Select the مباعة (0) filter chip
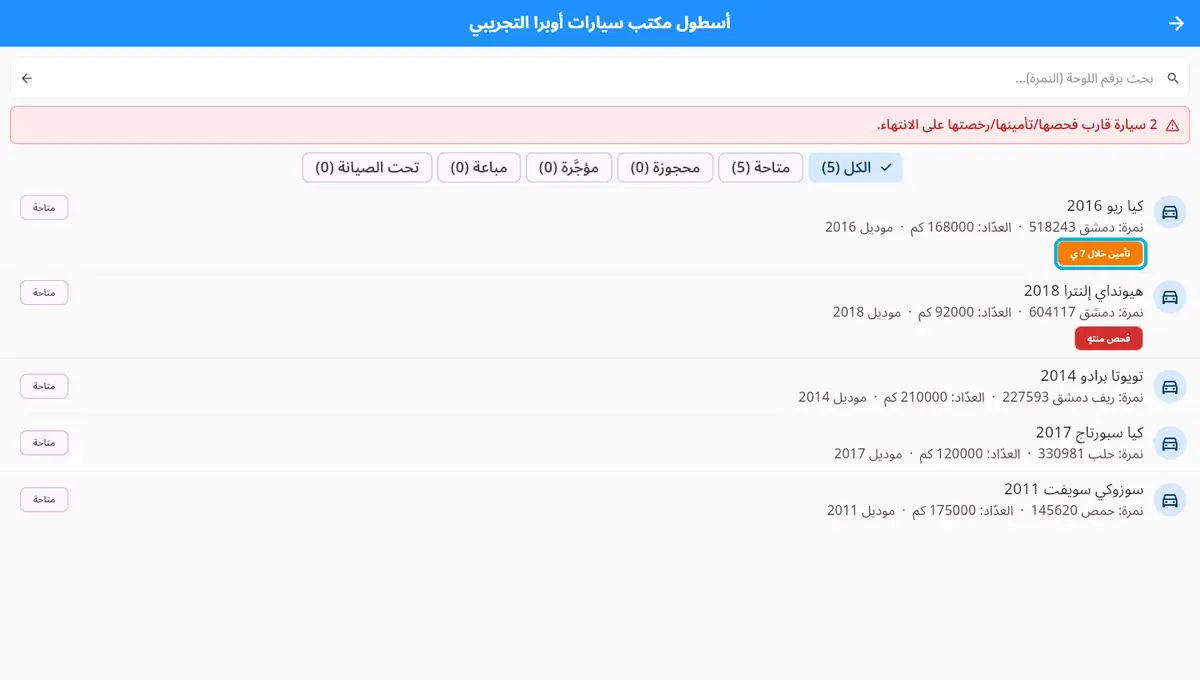 (x=480, y=168)
